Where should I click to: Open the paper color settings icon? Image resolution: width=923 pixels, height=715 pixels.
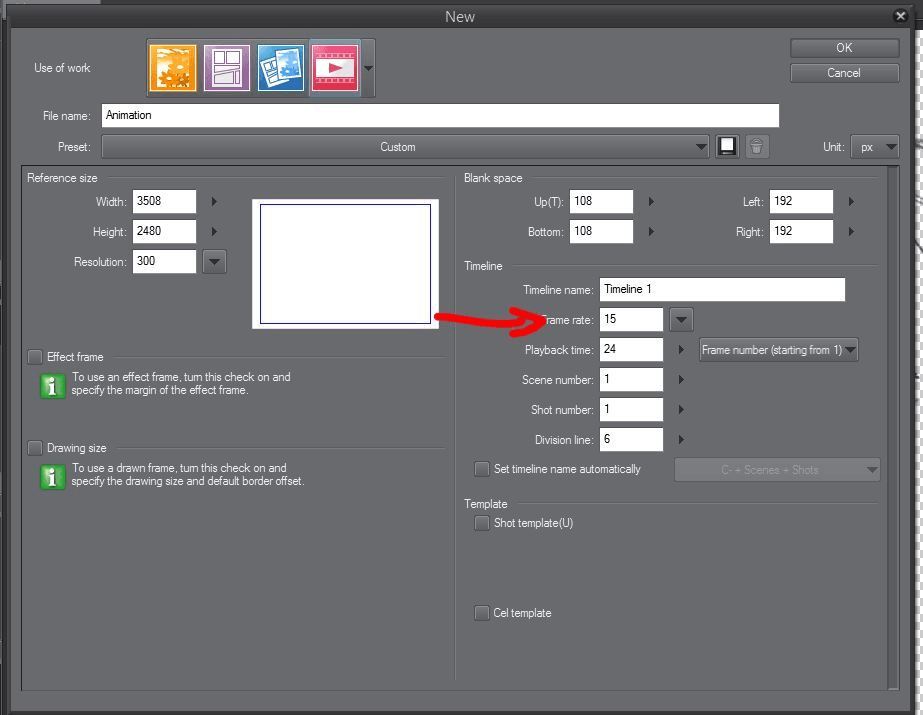727,146
